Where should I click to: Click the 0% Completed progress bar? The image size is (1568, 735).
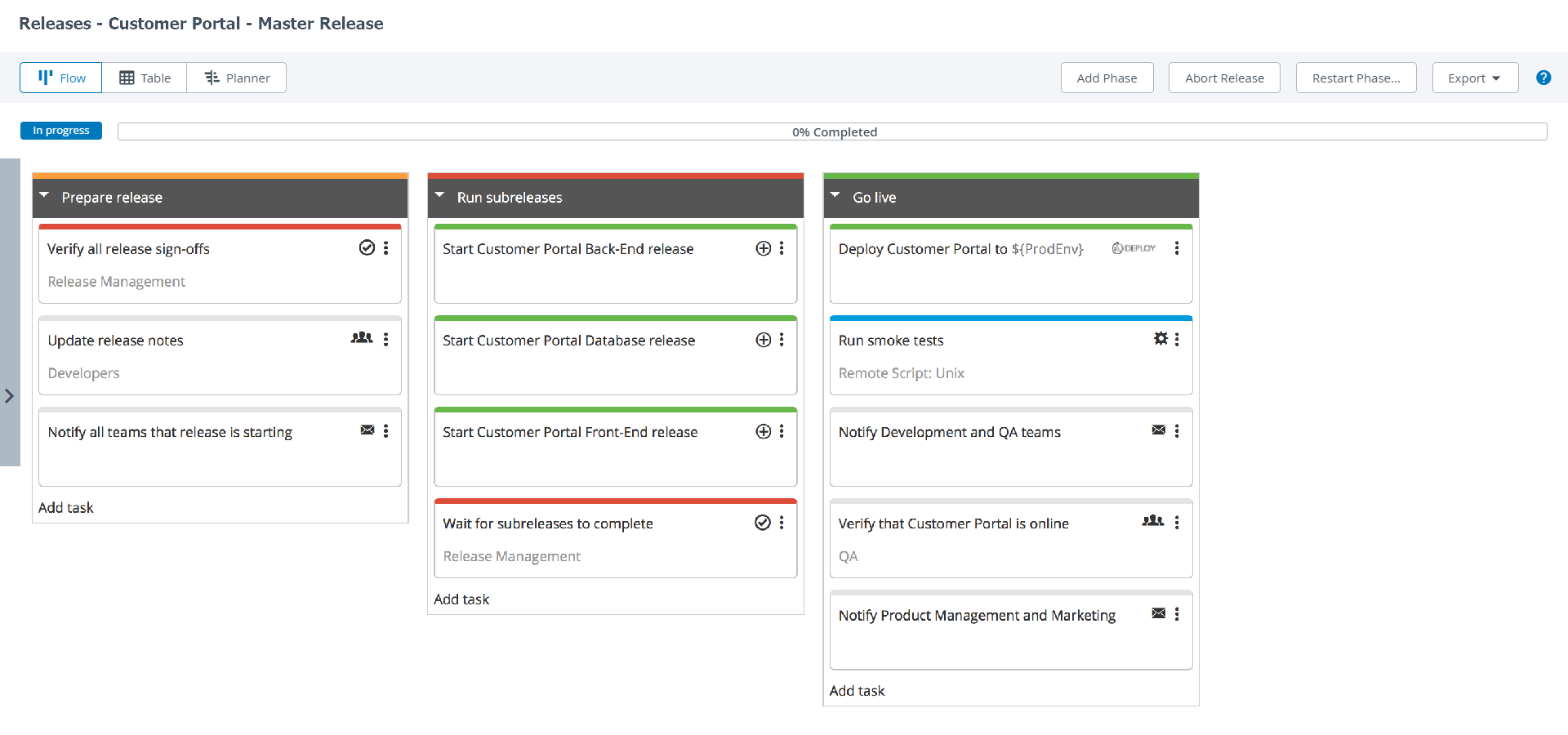(x=832, y=131)
